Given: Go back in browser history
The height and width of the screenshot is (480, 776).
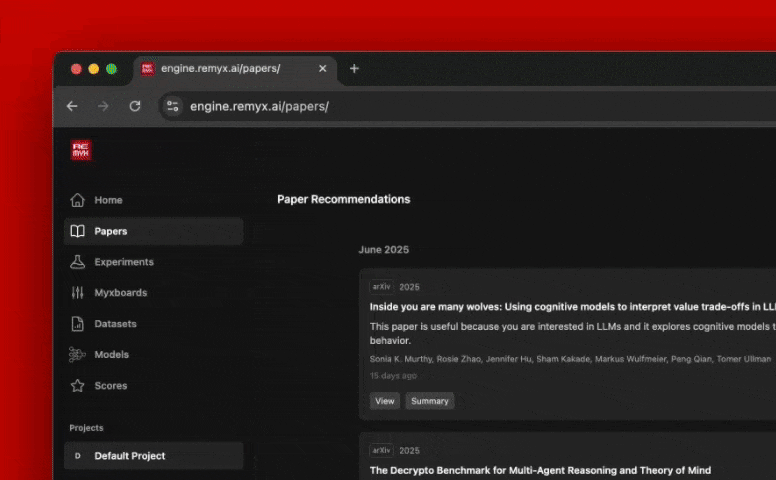Looking at the screenshot, I should (x=72, y=106).
